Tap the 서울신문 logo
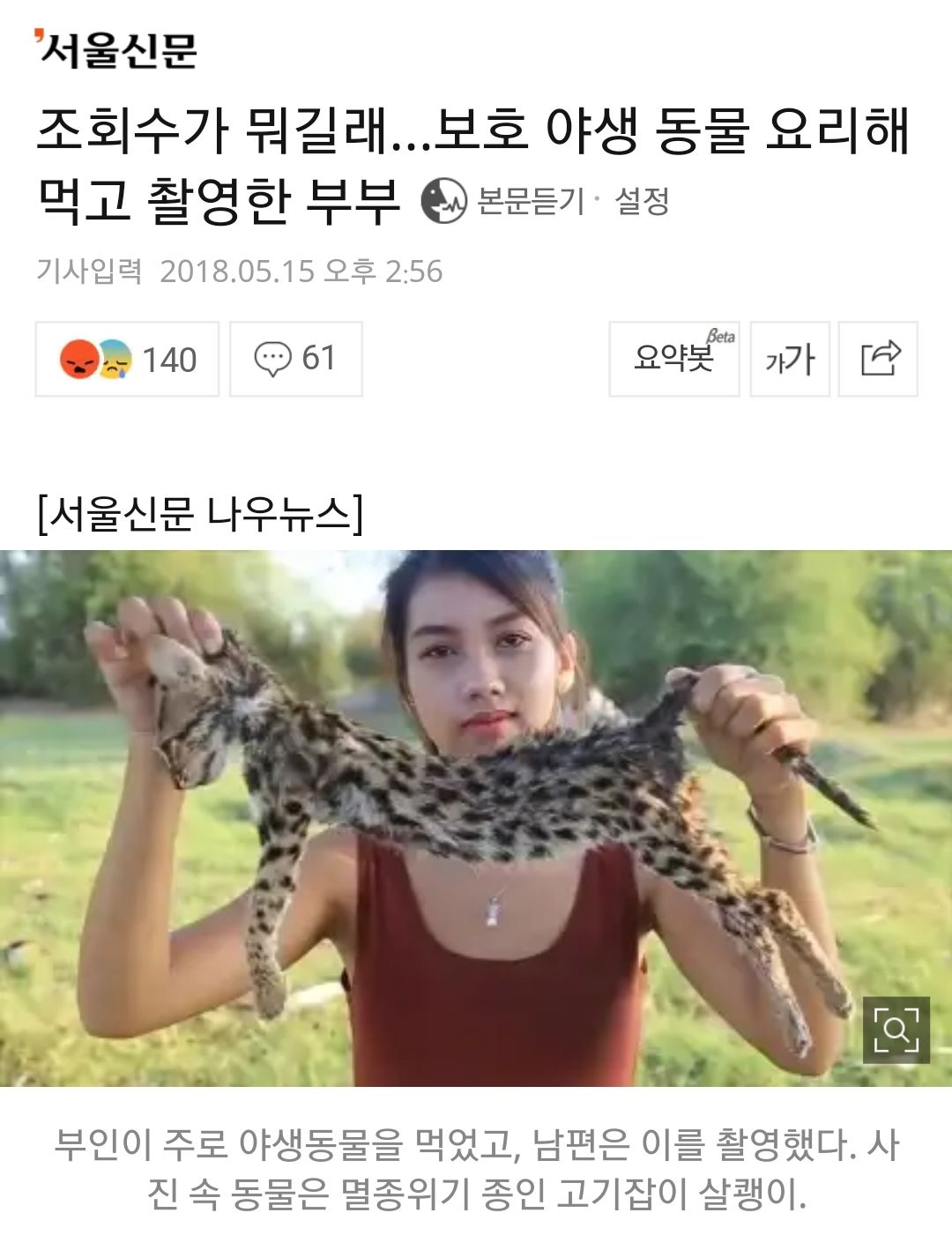Viewport: 952px width, 1250px height. (x=115, y=48)
